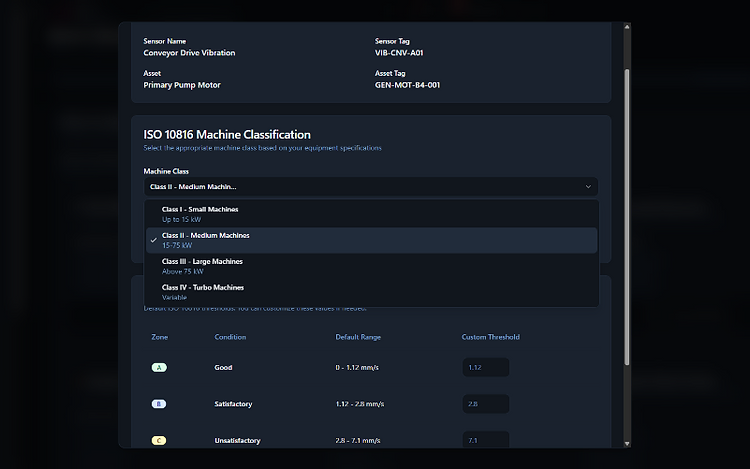Open the Machine Class dropdown
This screenshot has height=469, width=750.
[x=371, y=186]
